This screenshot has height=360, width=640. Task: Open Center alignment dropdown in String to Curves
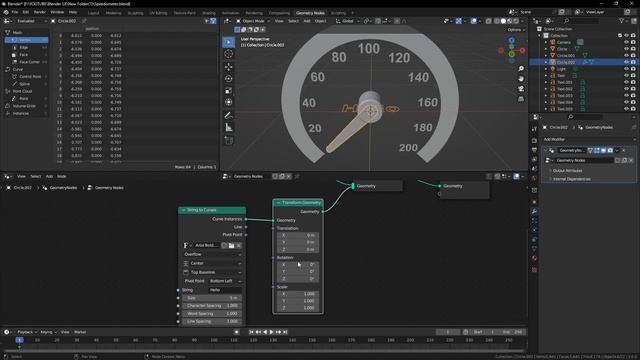click(x=212, y=263)
